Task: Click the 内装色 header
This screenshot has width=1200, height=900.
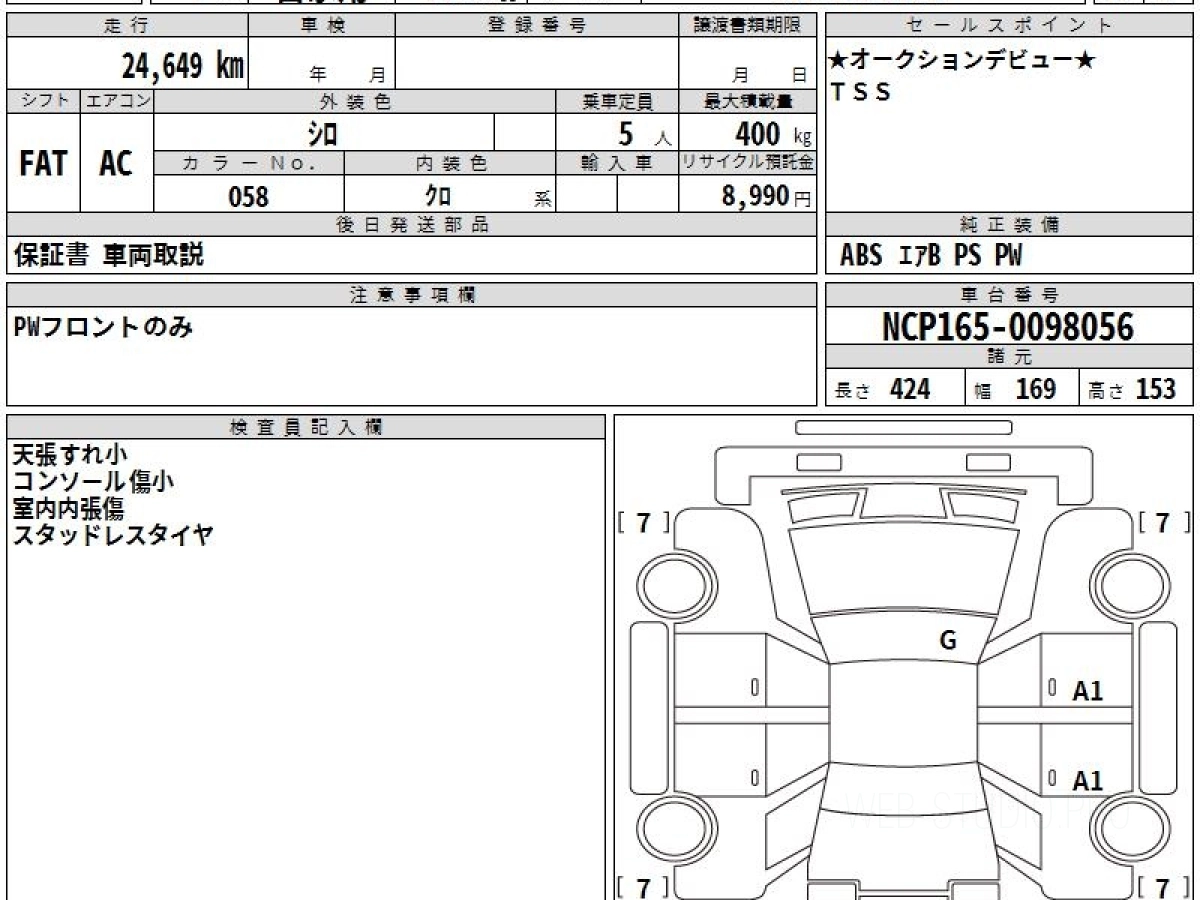Action: point(450,163)
